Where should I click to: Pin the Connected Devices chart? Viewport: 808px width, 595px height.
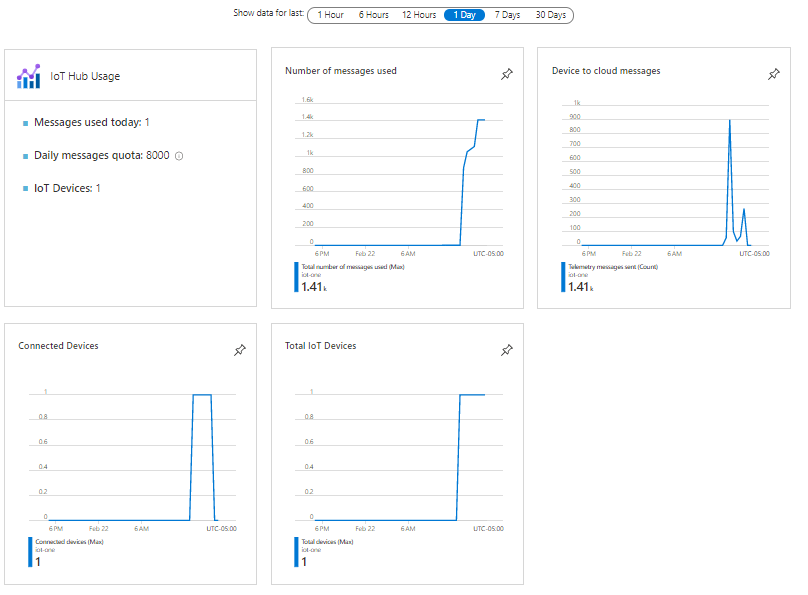(x=240, y=350)
